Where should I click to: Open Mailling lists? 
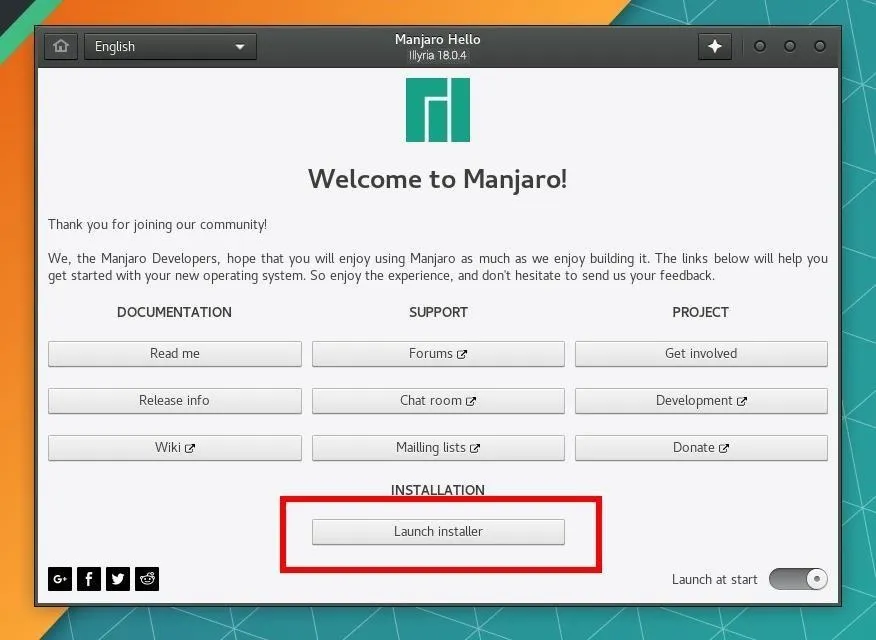click(438, 447)
